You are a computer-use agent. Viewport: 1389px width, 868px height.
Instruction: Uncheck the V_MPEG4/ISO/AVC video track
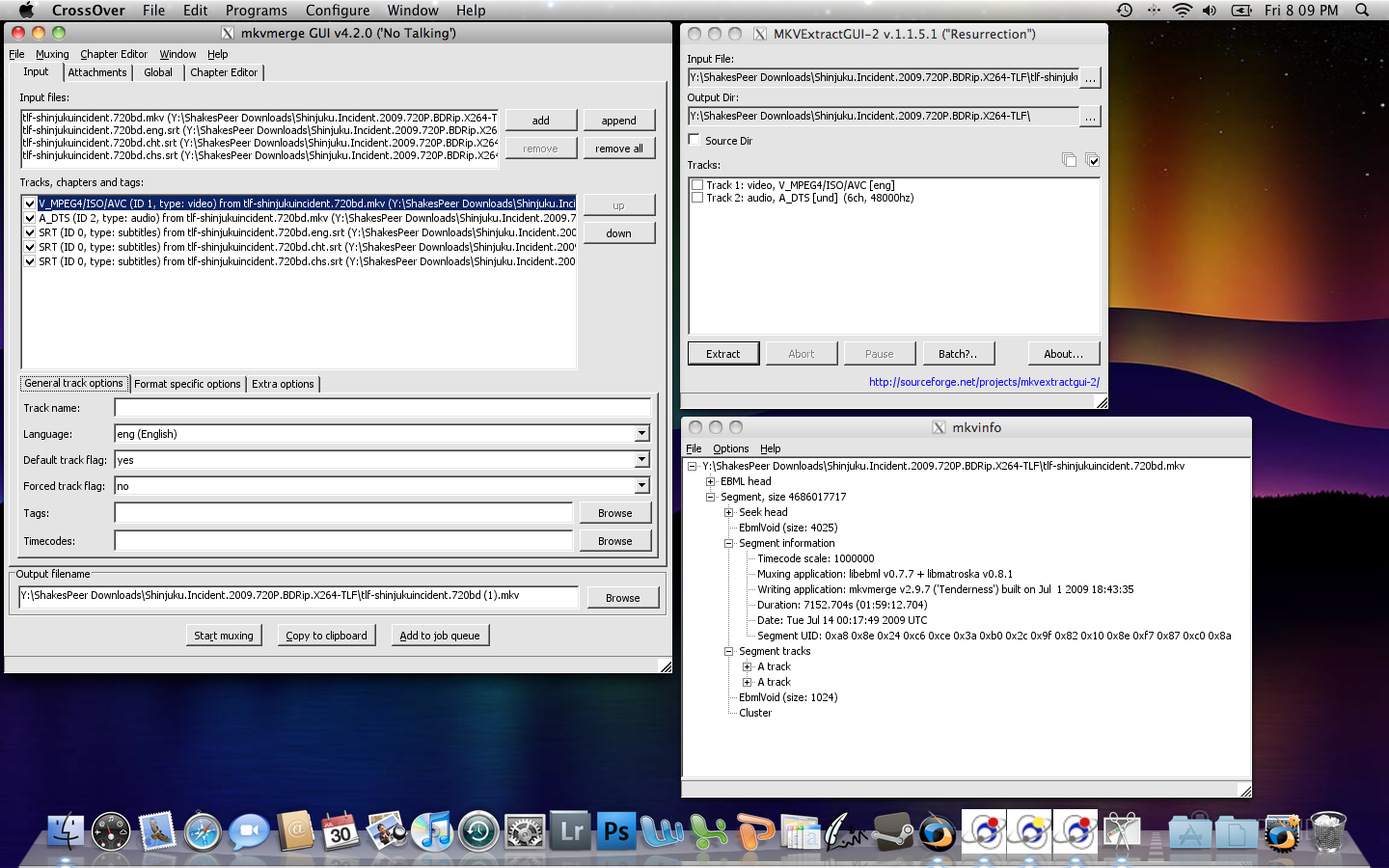(30, 203)
